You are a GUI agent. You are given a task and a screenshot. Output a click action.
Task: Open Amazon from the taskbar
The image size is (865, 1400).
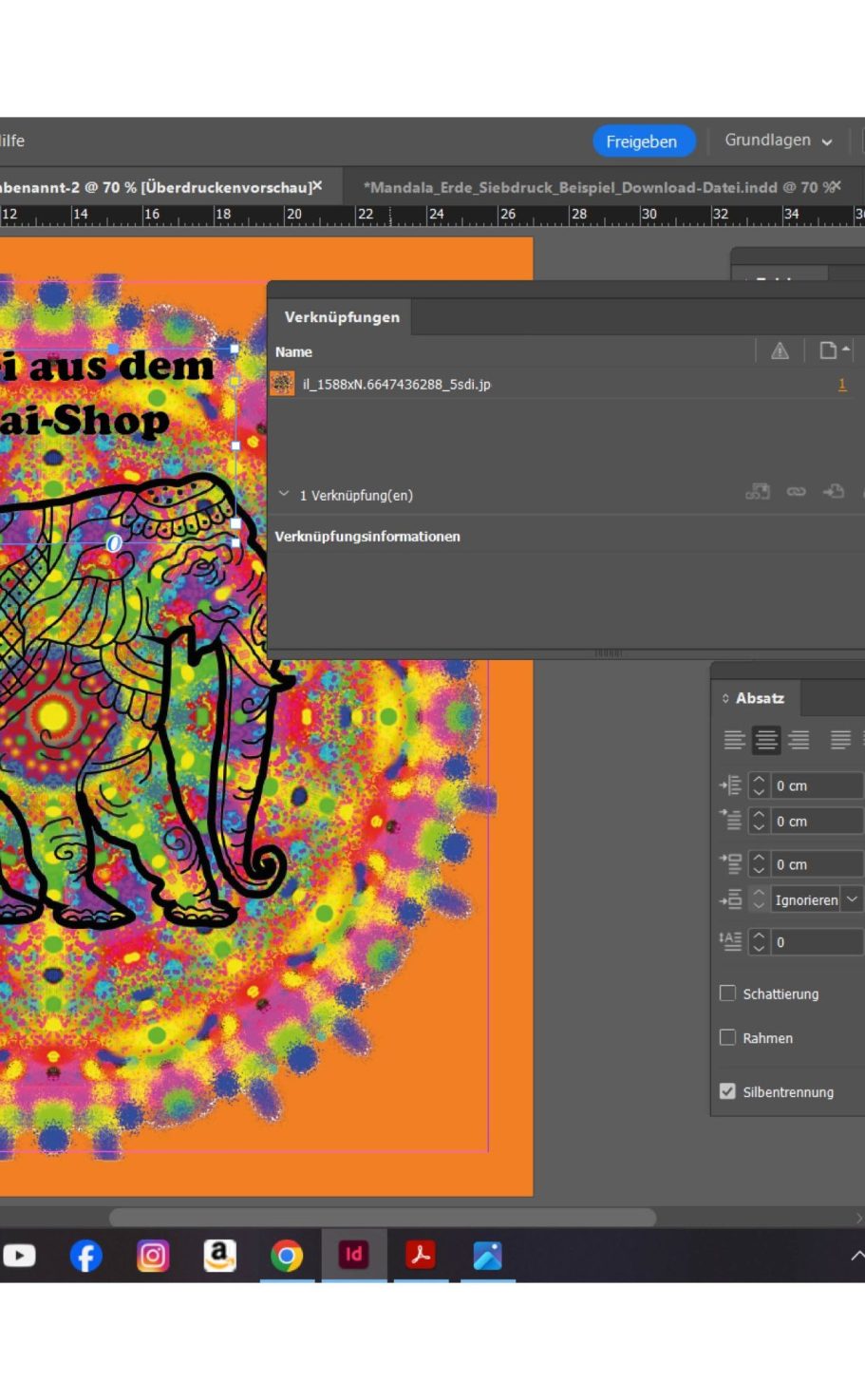pyautogui.click(x=219, y=1256)
